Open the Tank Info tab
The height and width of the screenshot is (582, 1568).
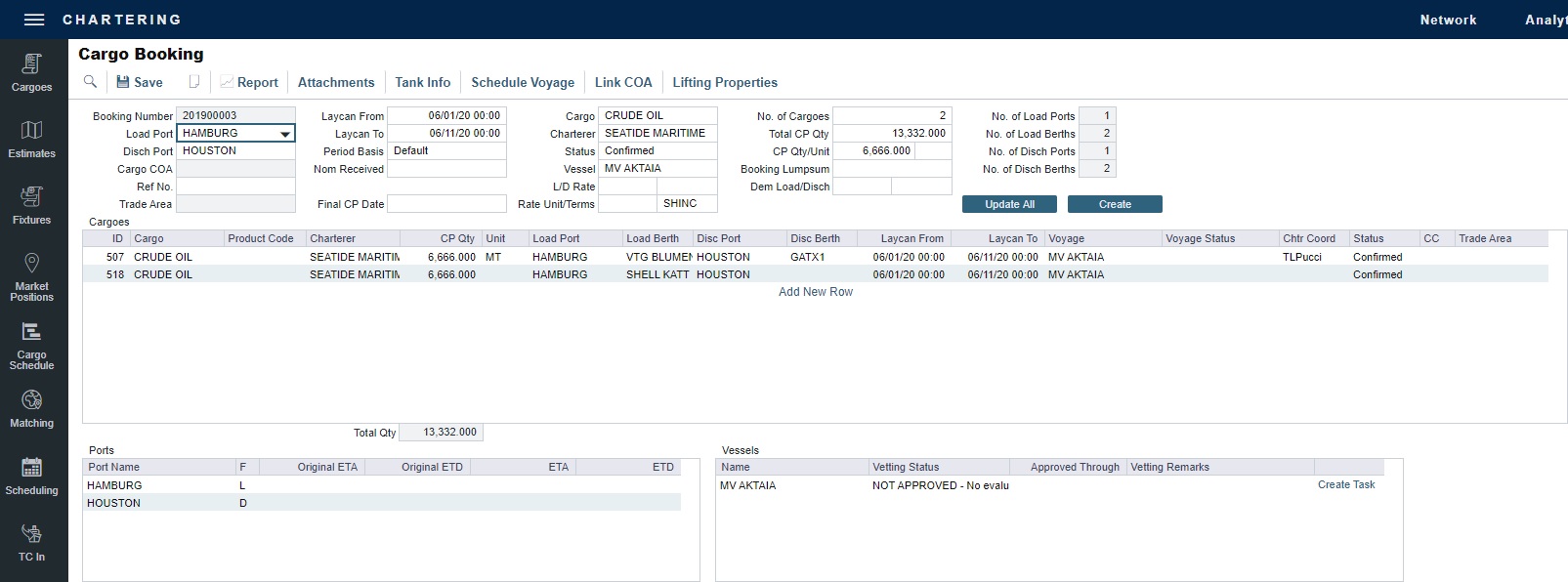(422, 82)
